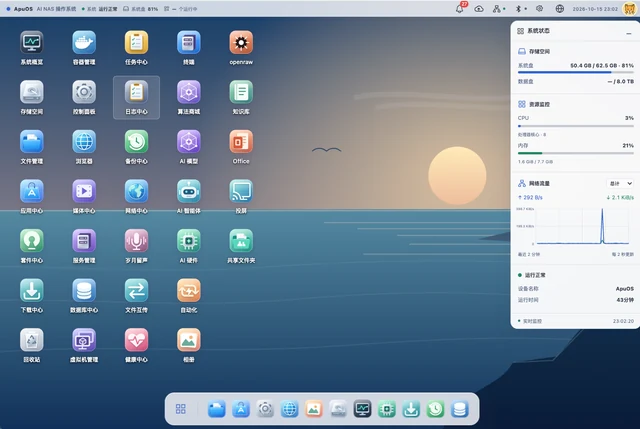Click the 内存 memory usage bar
Screen dimensions: 640x429
pos(576,153)
